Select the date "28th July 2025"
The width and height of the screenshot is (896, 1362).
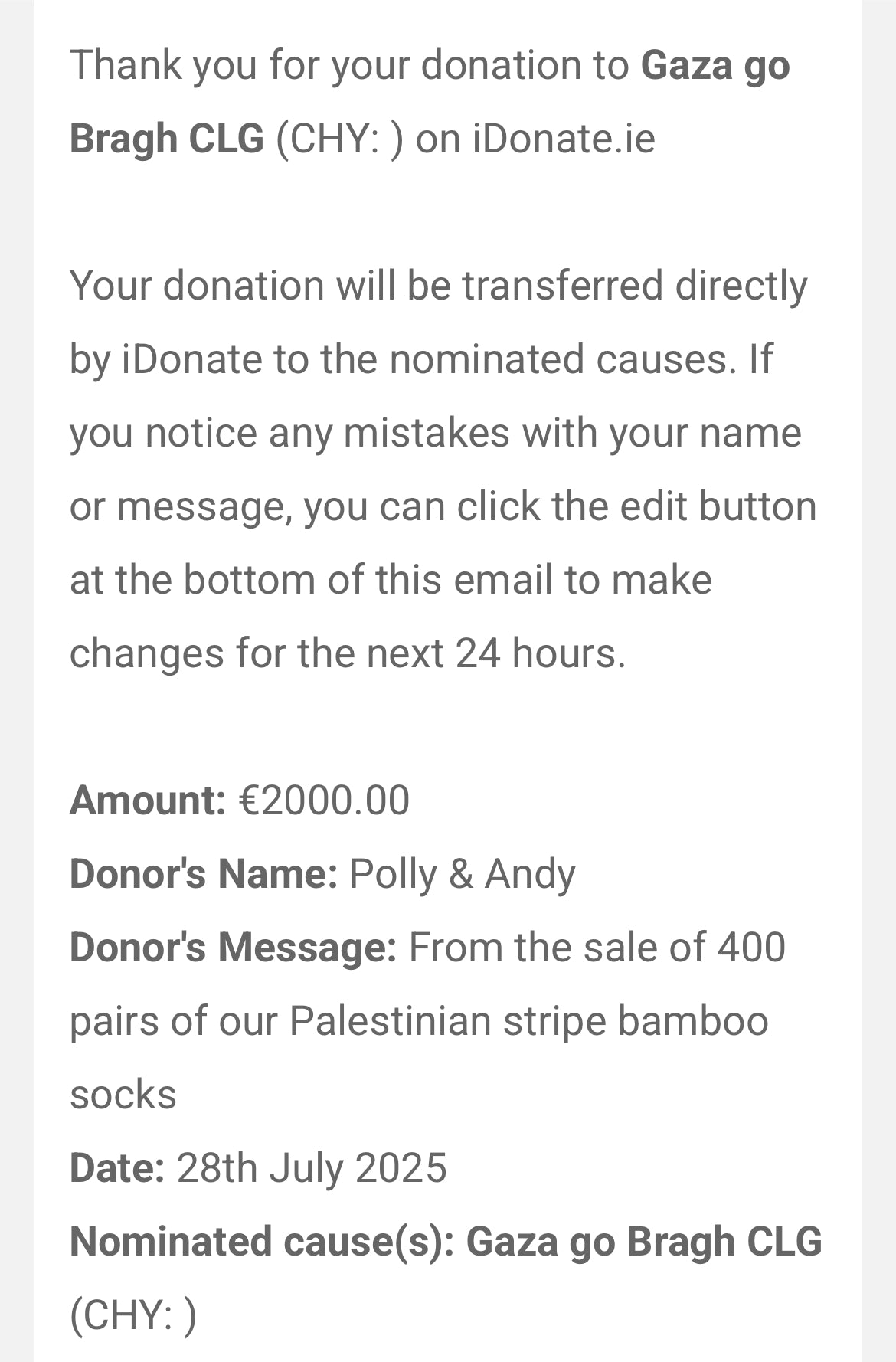click(x=312, y=1168)
